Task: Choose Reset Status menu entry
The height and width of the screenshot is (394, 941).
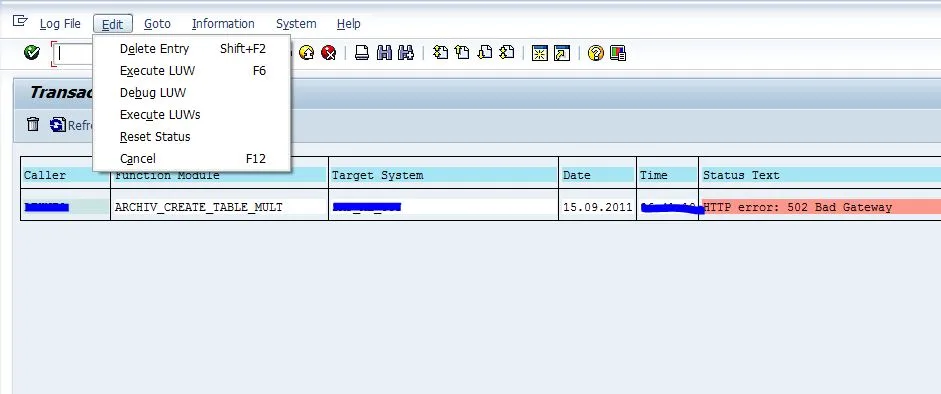Action: 192,137
